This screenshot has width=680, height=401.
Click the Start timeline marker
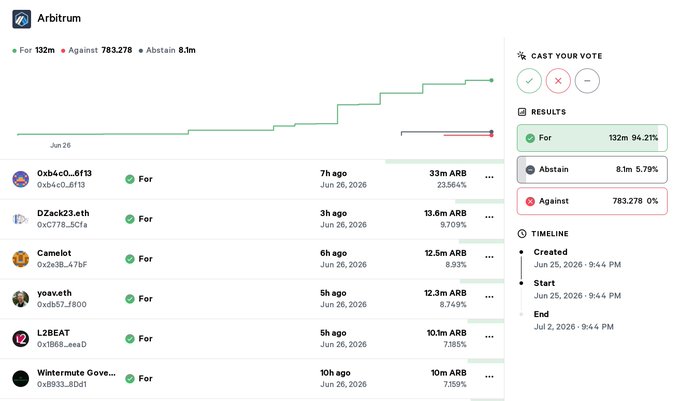pos(521,283)
